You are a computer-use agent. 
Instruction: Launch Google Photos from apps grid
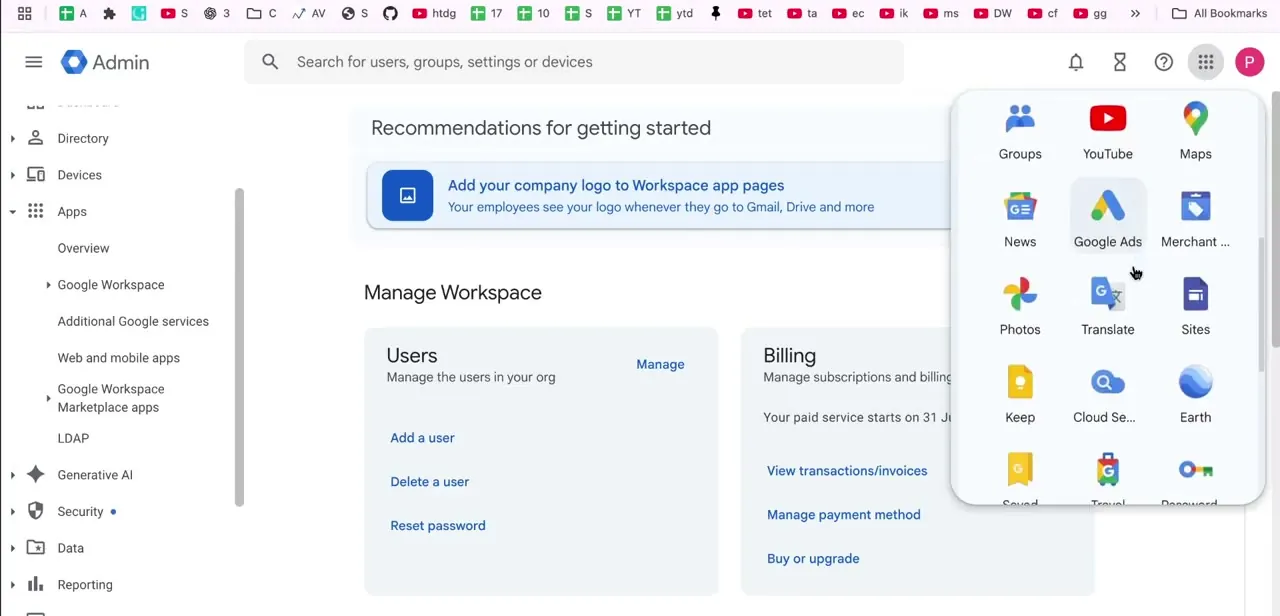point(1019,308)
